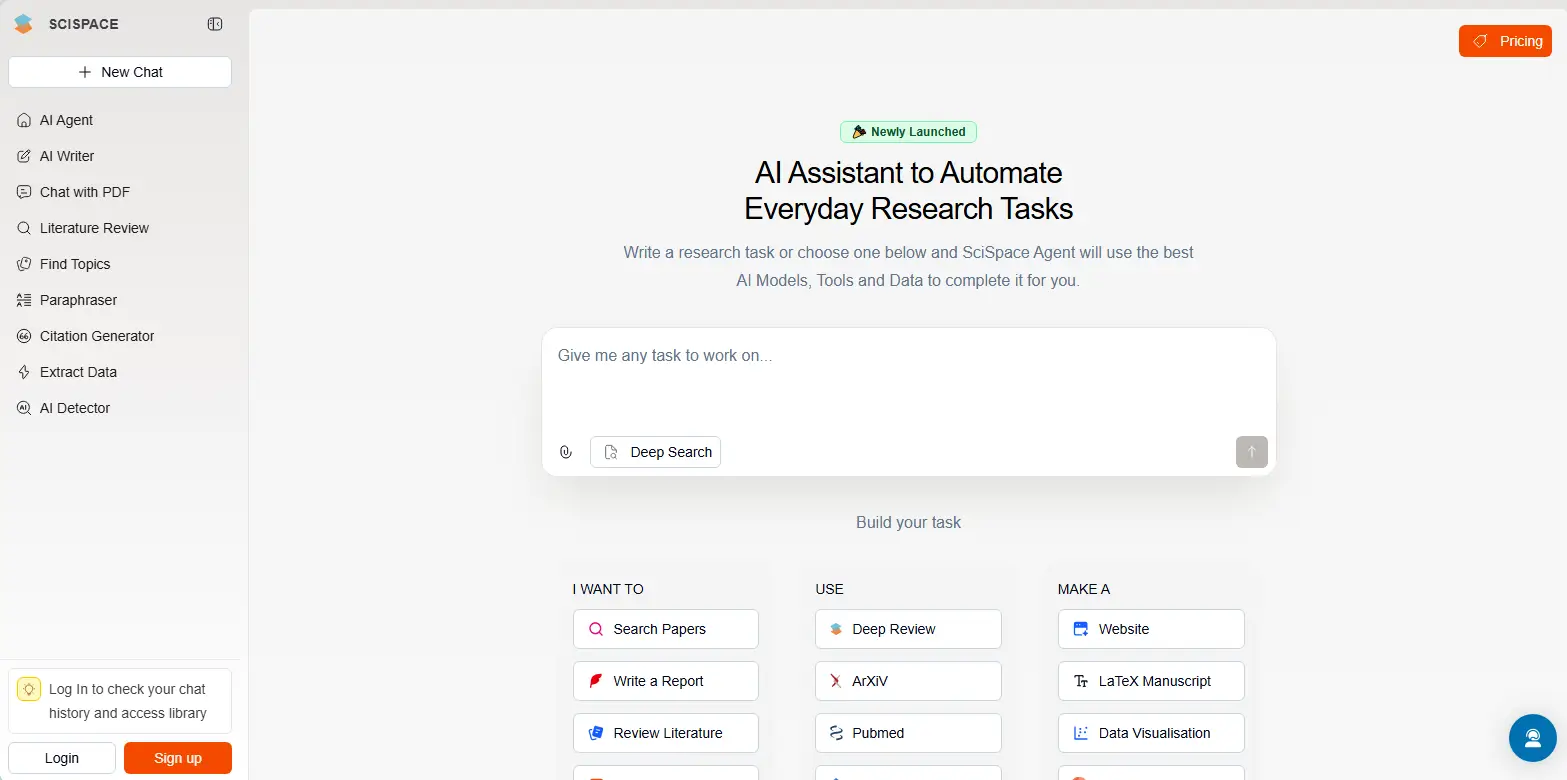Choose Pubmed source

(908, 733)
